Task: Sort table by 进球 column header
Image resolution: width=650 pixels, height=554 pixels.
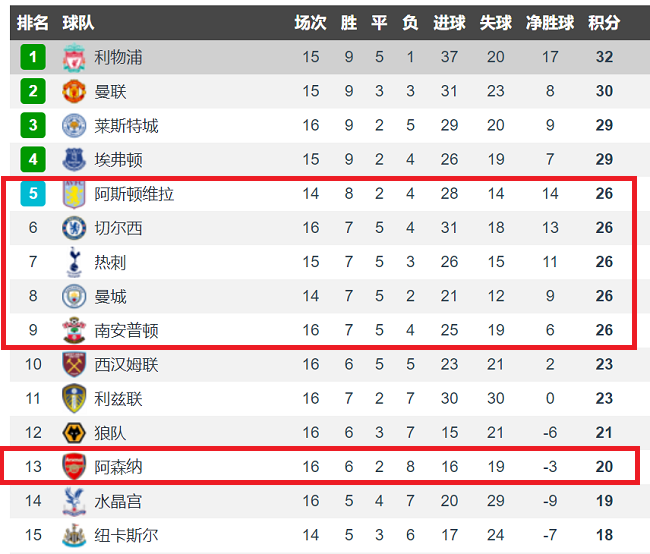Action: tap(449, 23)
